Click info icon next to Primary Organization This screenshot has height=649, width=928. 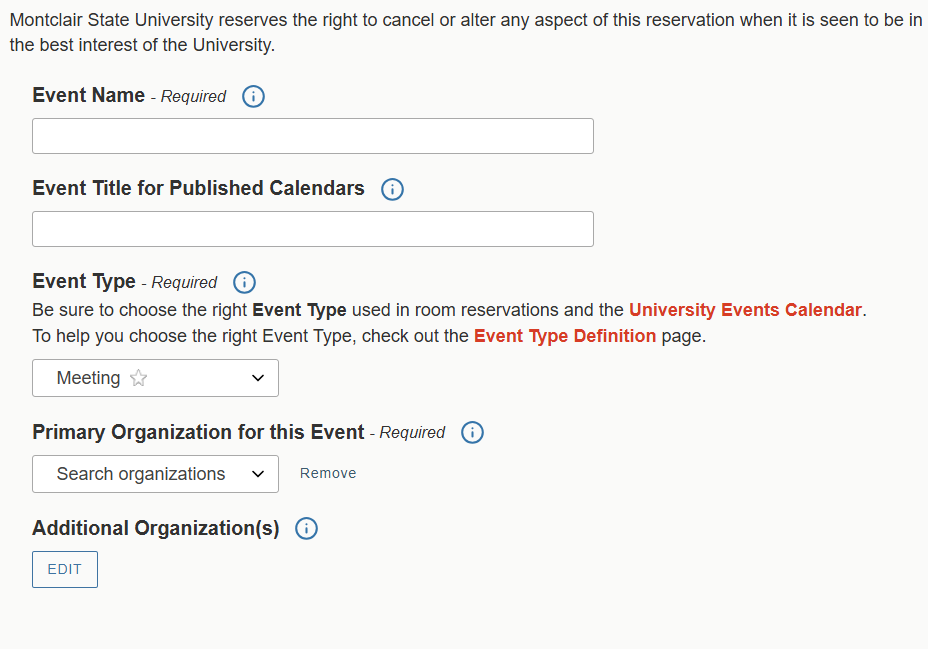tap(472, 433)
